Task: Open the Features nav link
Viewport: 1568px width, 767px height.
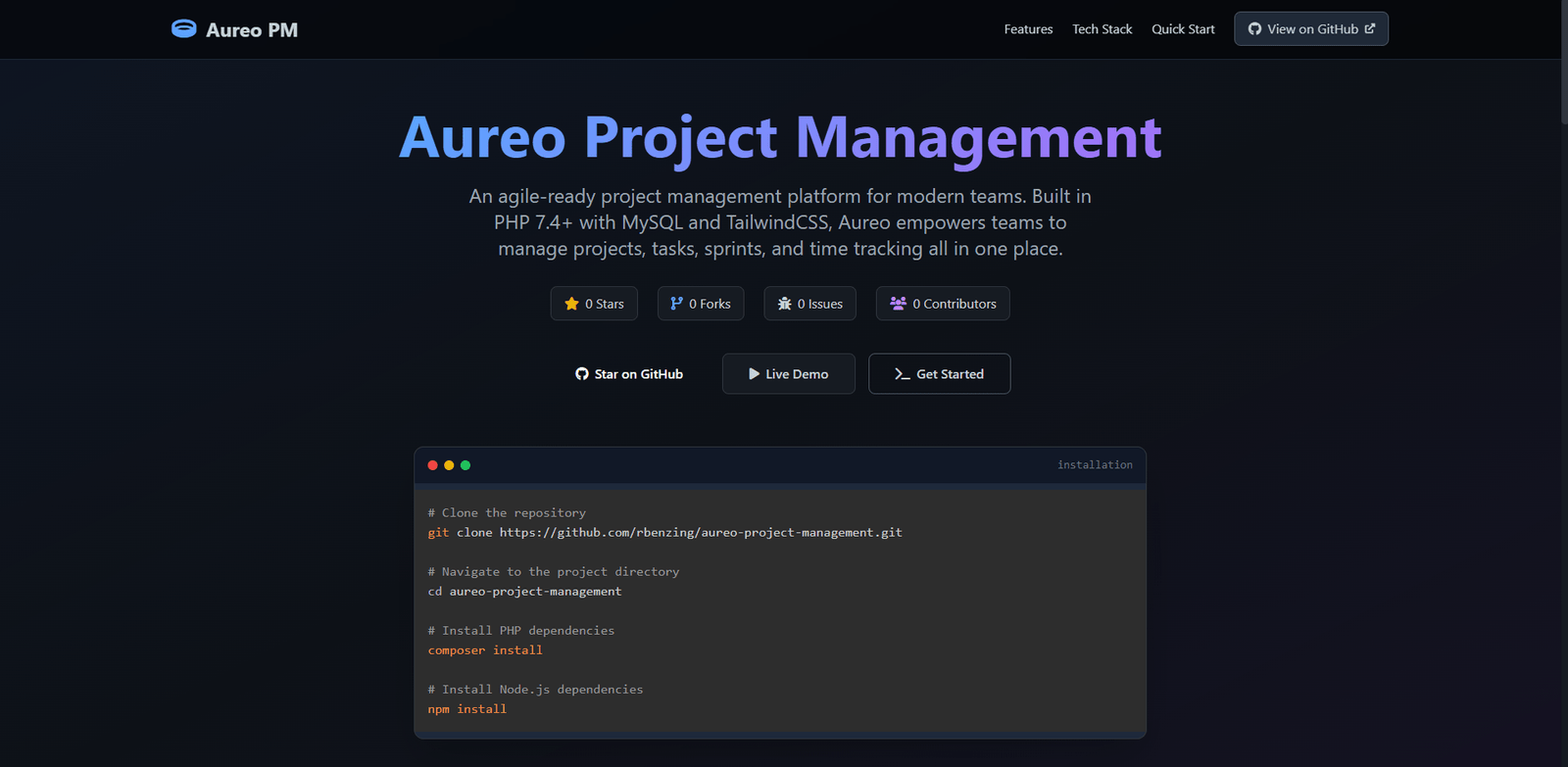Action: [1028, 29]
